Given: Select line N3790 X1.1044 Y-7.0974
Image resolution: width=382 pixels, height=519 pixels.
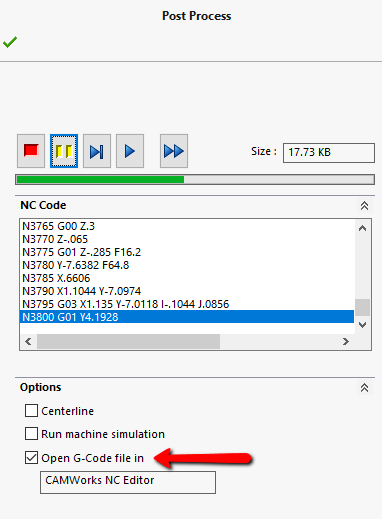Looking at the screenshot, I should pos(187,291).
